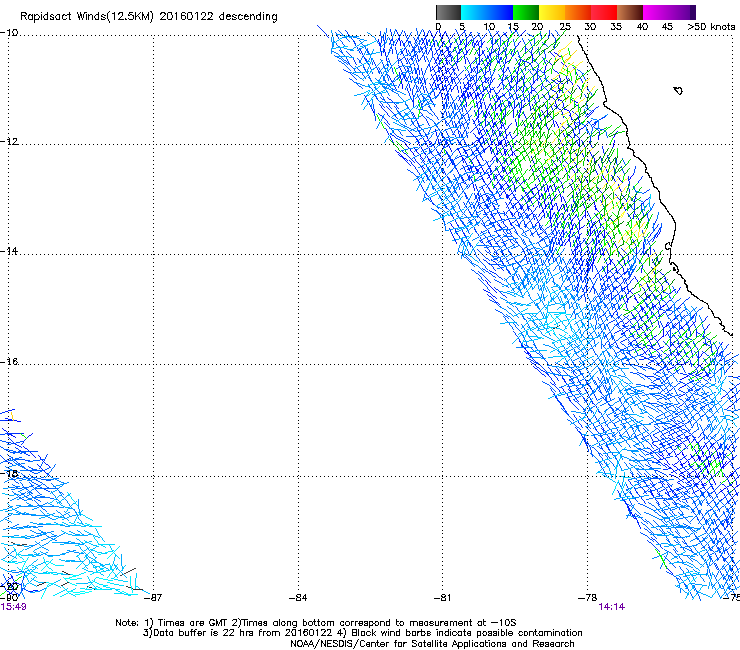
Task: Click the purple 45-50 knots legend color
Action: tap(682, 12)
